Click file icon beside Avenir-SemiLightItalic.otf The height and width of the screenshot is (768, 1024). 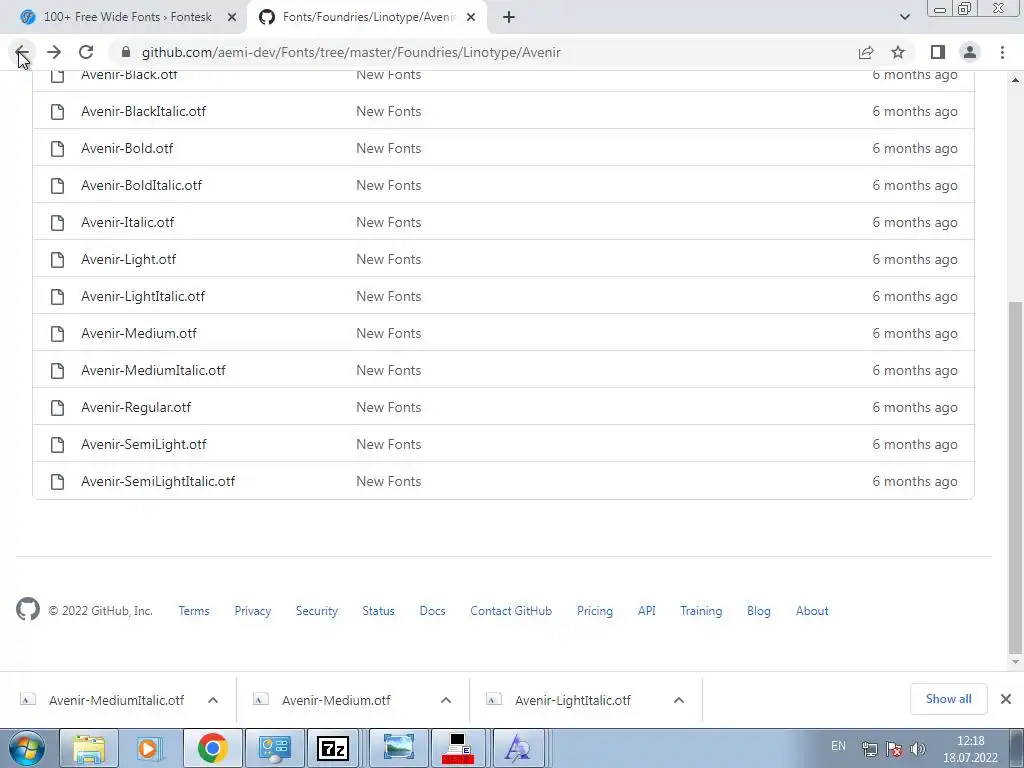pos(57,482)
